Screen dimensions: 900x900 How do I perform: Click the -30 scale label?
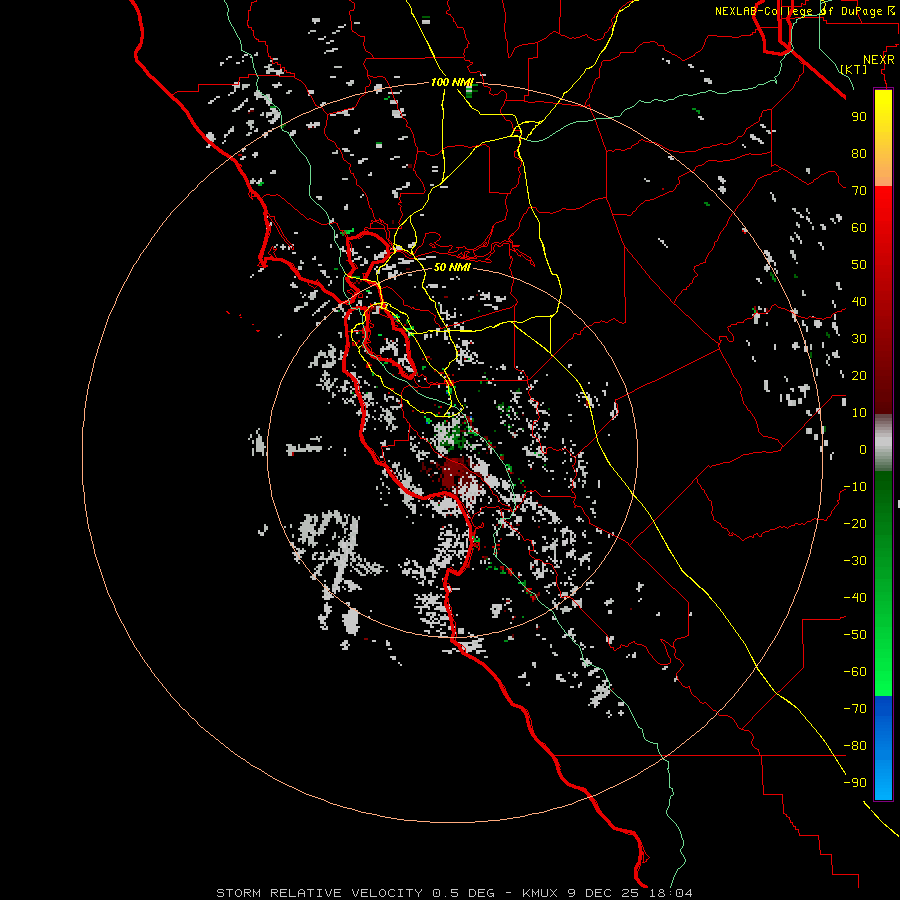click(x=855, y=561)
